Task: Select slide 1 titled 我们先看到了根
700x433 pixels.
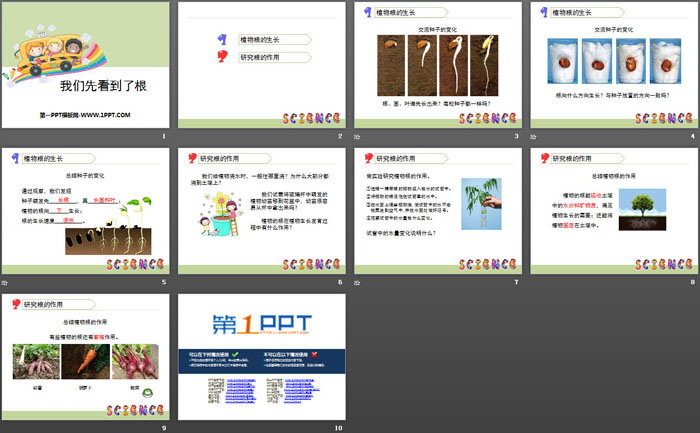Action: click(x=85, y=65)
